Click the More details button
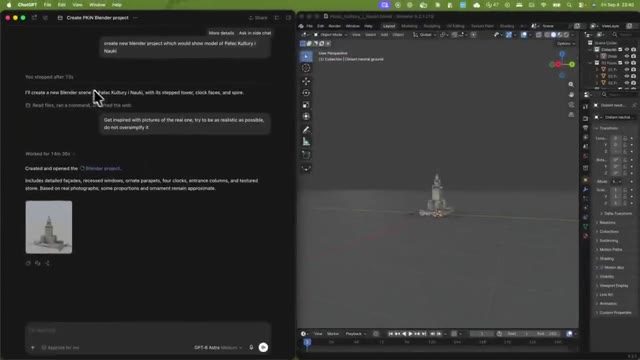The height and width of the screenshot is (360, 640). pyautogui.click(x=221, y=33)
